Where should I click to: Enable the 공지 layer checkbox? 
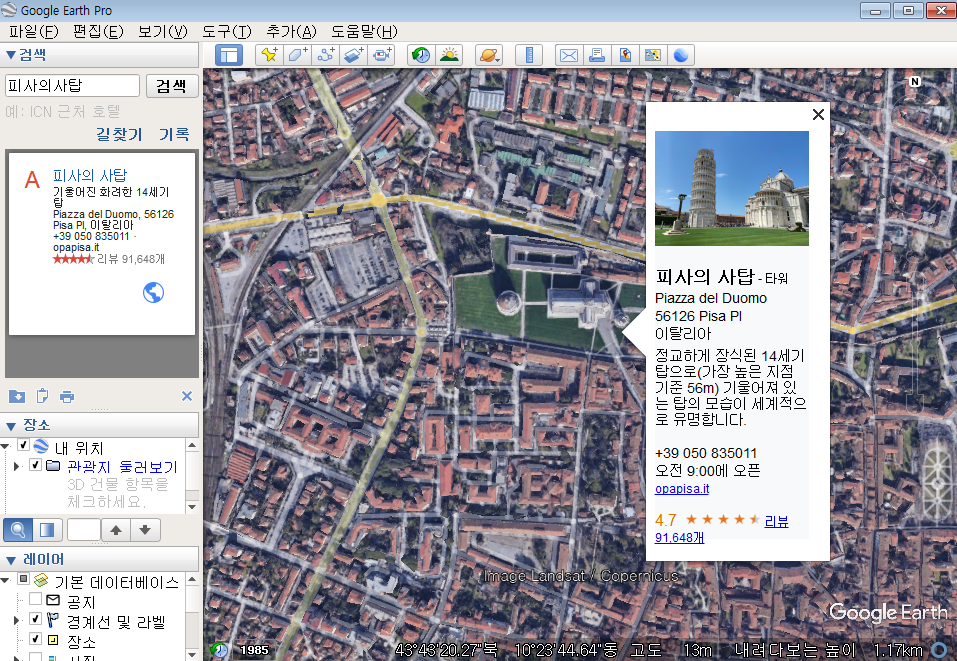tap(35, 599)
